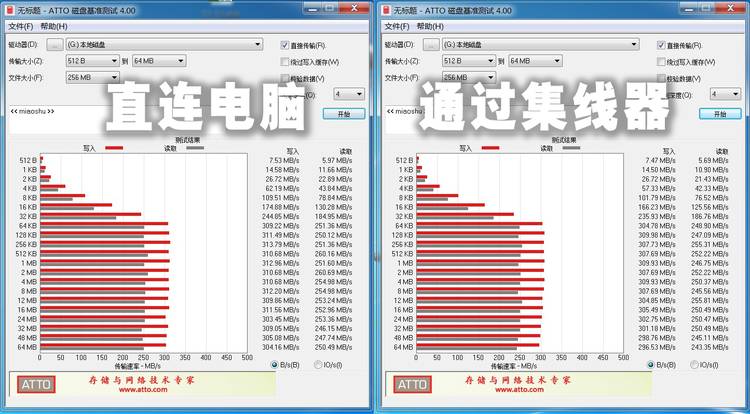
Task: Open 64 MB transfer size dropdown, left window
Action: point(159,61)
